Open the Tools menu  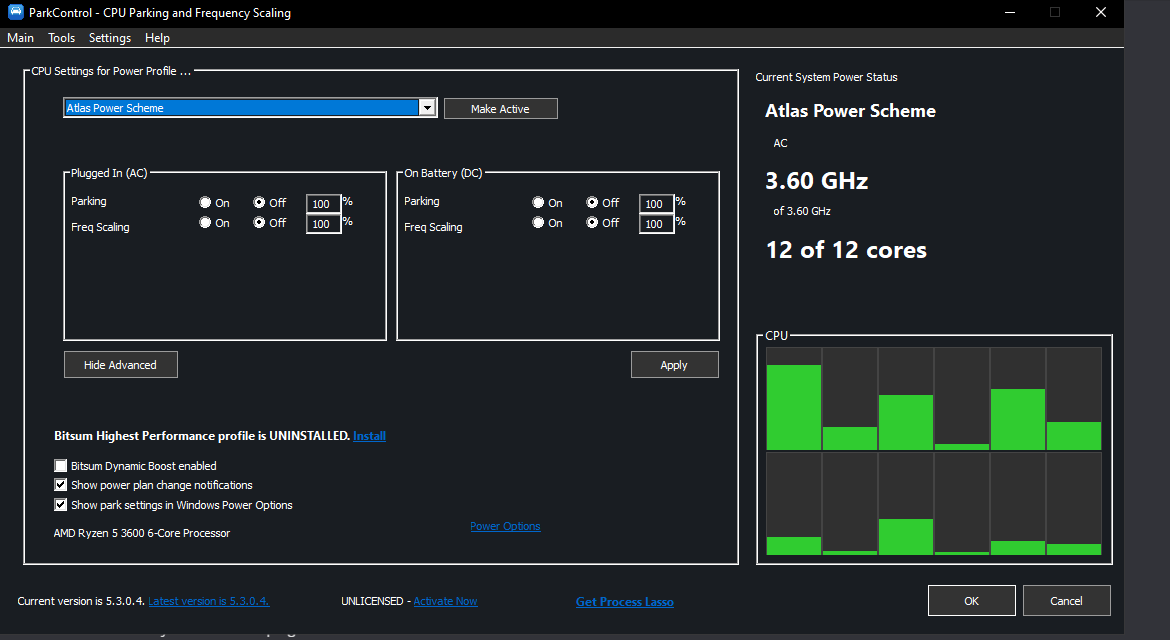(61, 38)
